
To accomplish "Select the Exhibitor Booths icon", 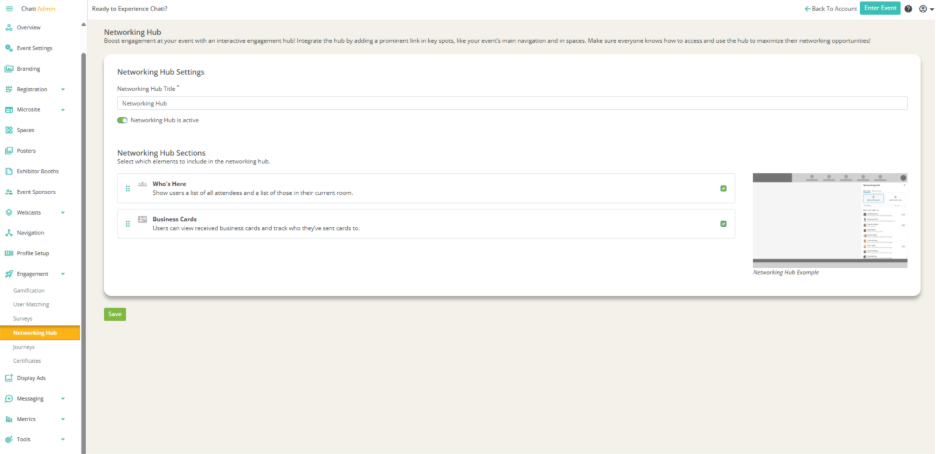I will pos(8,171).
